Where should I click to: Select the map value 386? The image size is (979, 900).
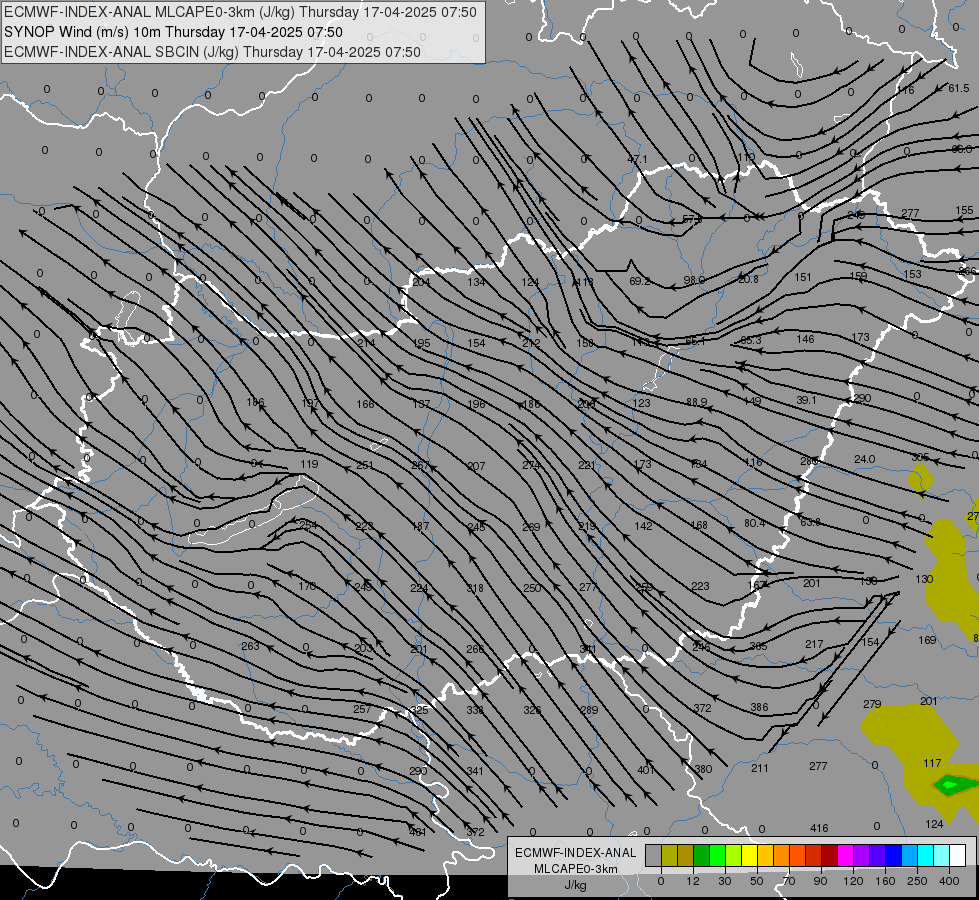(759, 707)
